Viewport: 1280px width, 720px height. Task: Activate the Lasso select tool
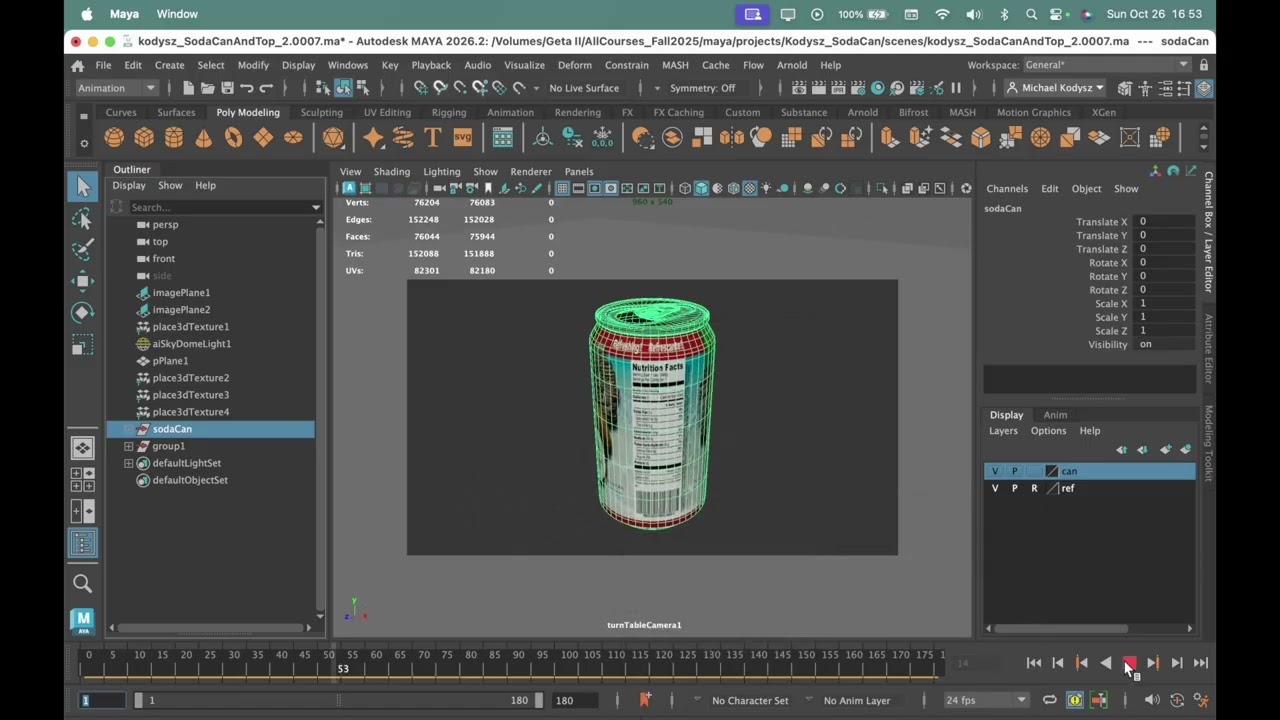[x=83, y=219]
